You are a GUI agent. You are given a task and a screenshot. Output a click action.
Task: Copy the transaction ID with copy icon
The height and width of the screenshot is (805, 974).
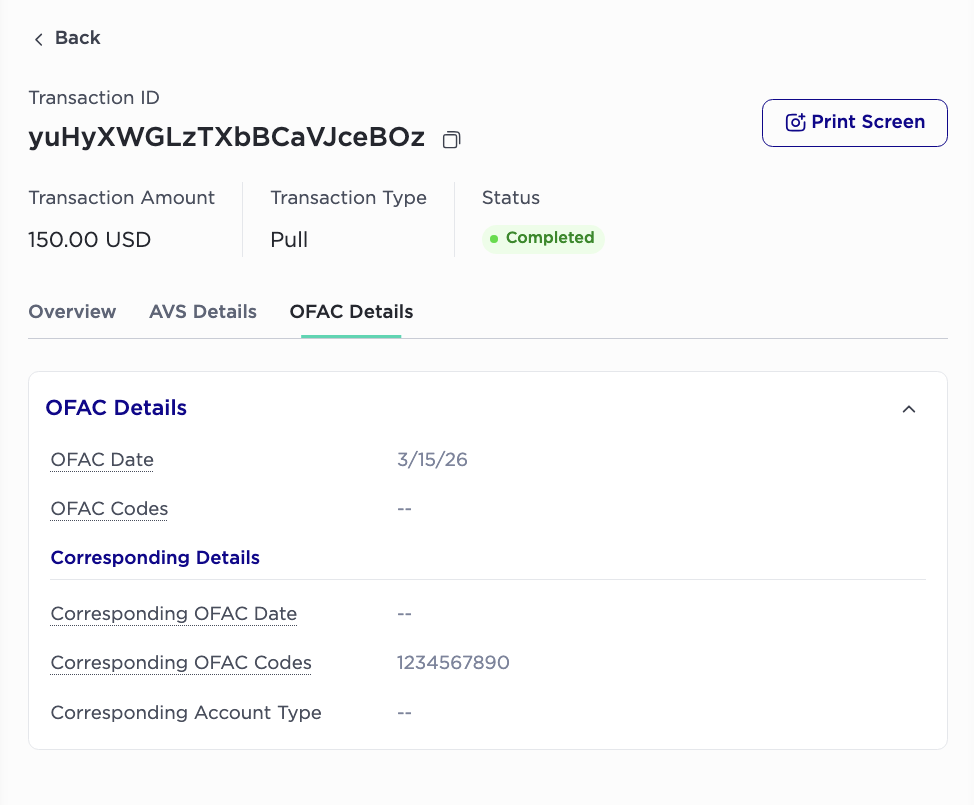click(452, 140)
